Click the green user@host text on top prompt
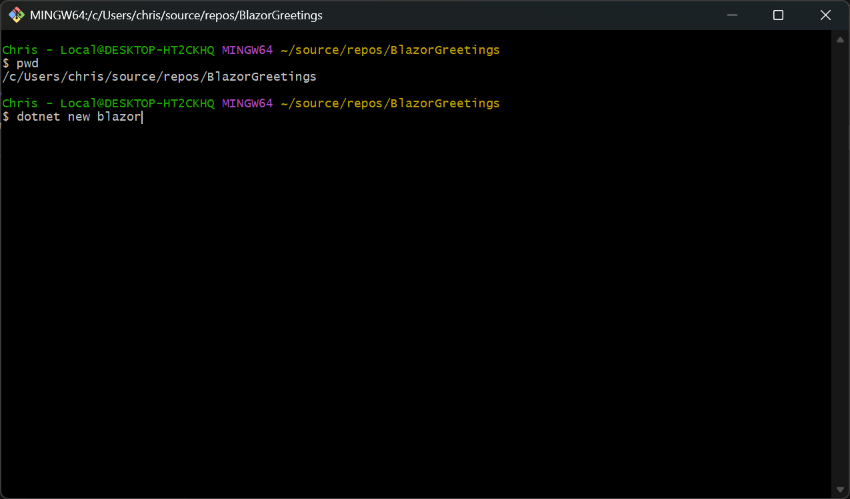The height and width of the screenshot is (499, 850). [108, 49]
